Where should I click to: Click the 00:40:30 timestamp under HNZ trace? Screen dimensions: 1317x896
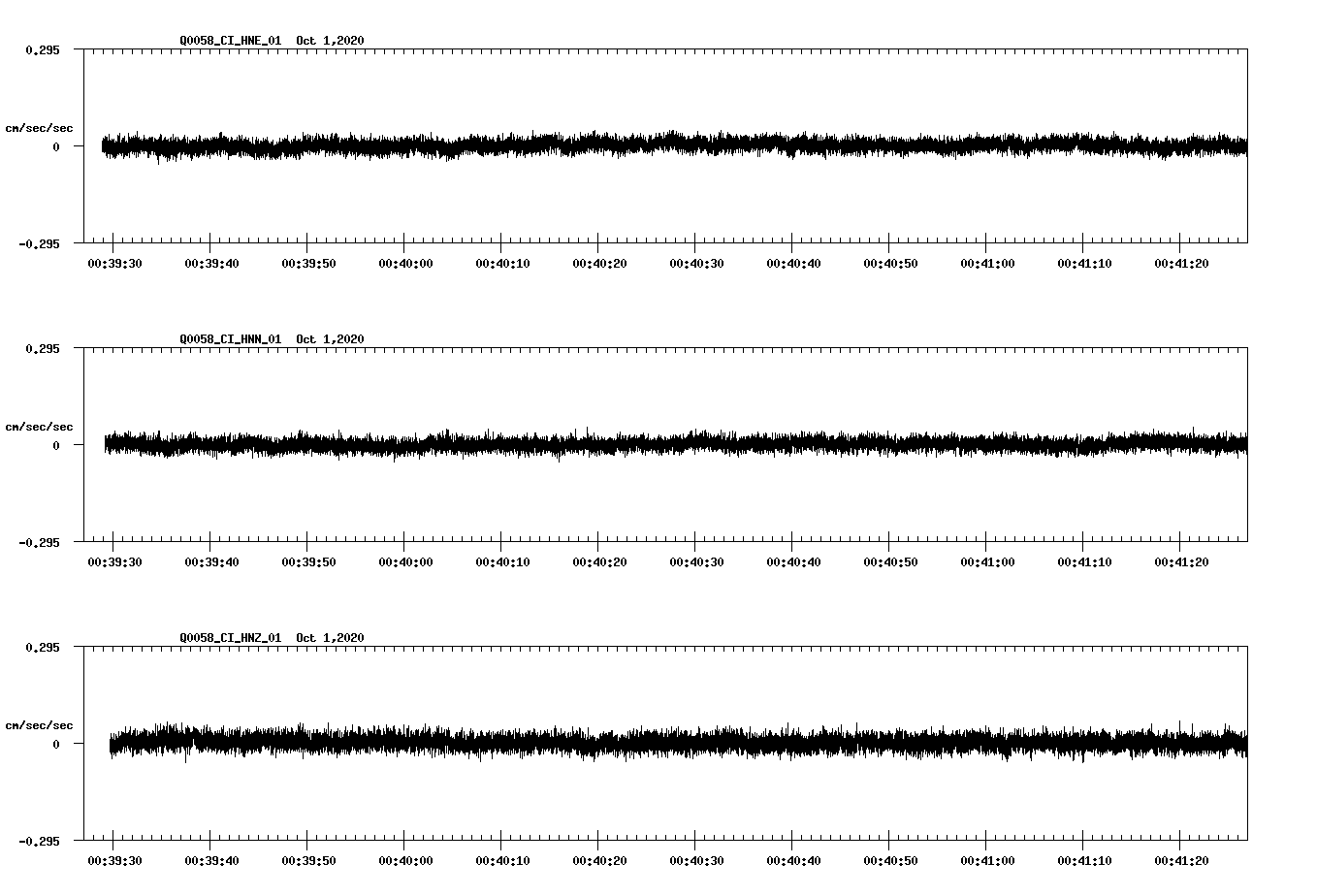click(697, 858)
